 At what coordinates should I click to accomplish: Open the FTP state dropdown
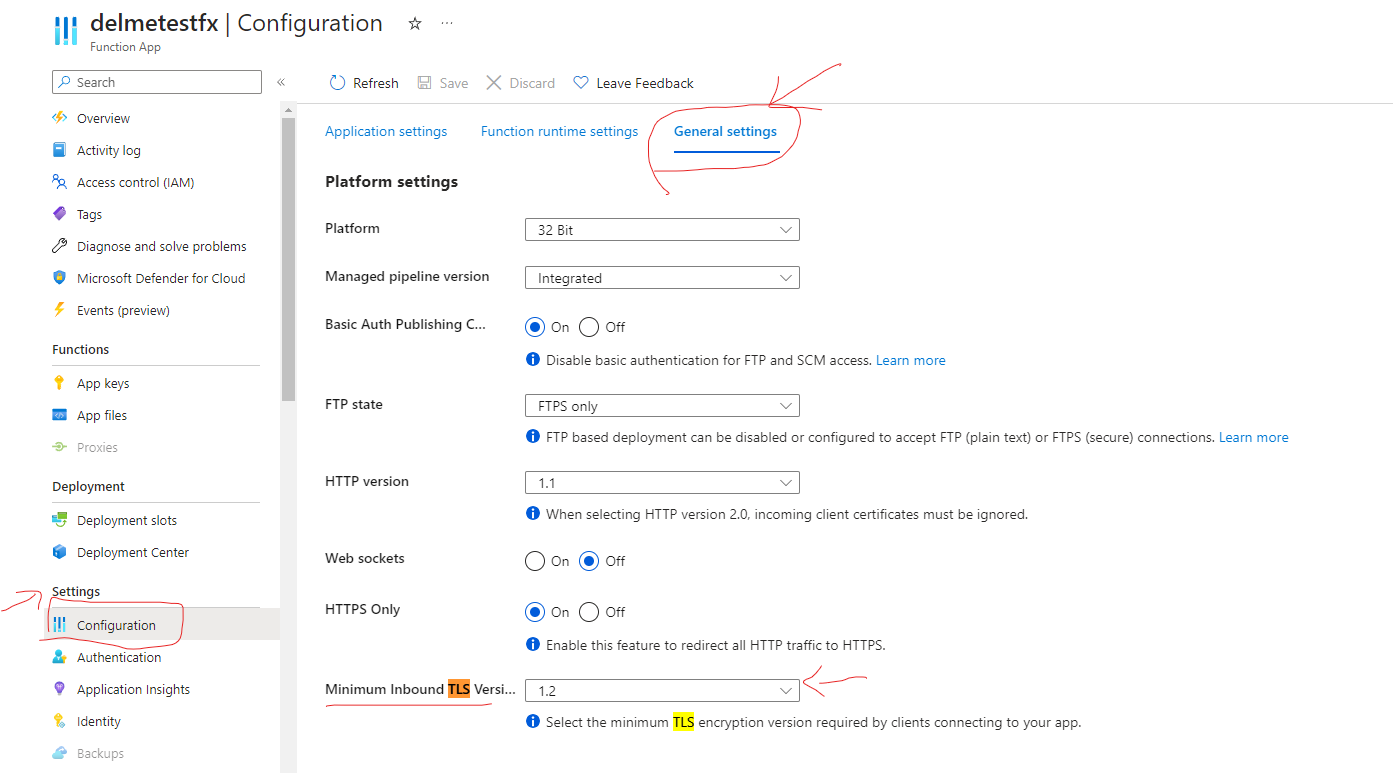661,405
